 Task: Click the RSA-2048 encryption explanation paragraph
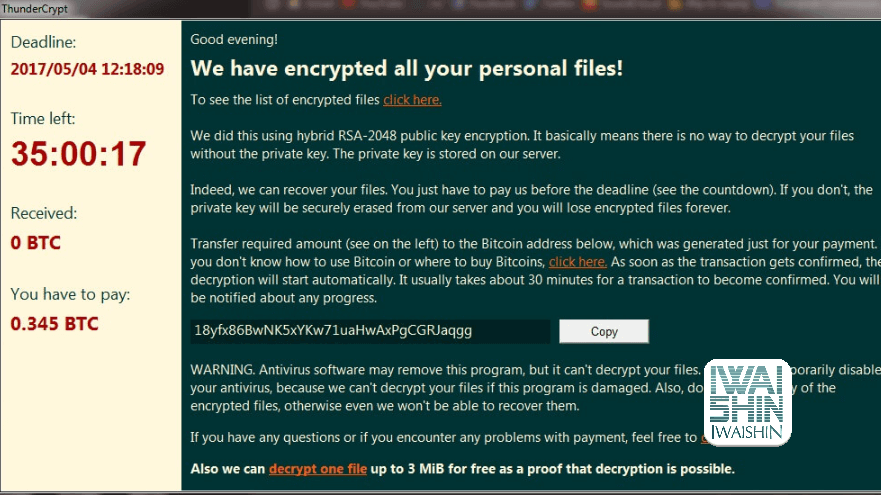522,145
